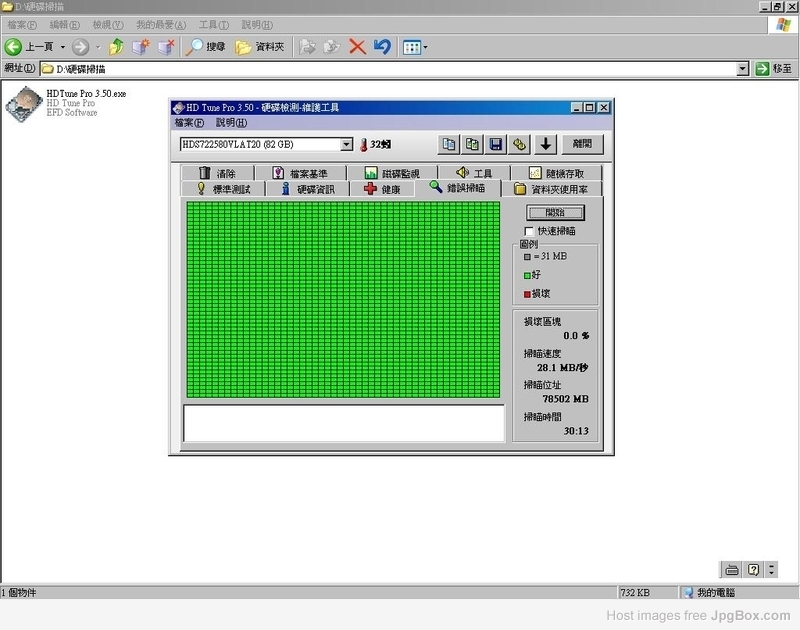Click the copy-to-clipboard icon in HD Tune
This screenshot has width=800, height=630.
pos(449,144)
